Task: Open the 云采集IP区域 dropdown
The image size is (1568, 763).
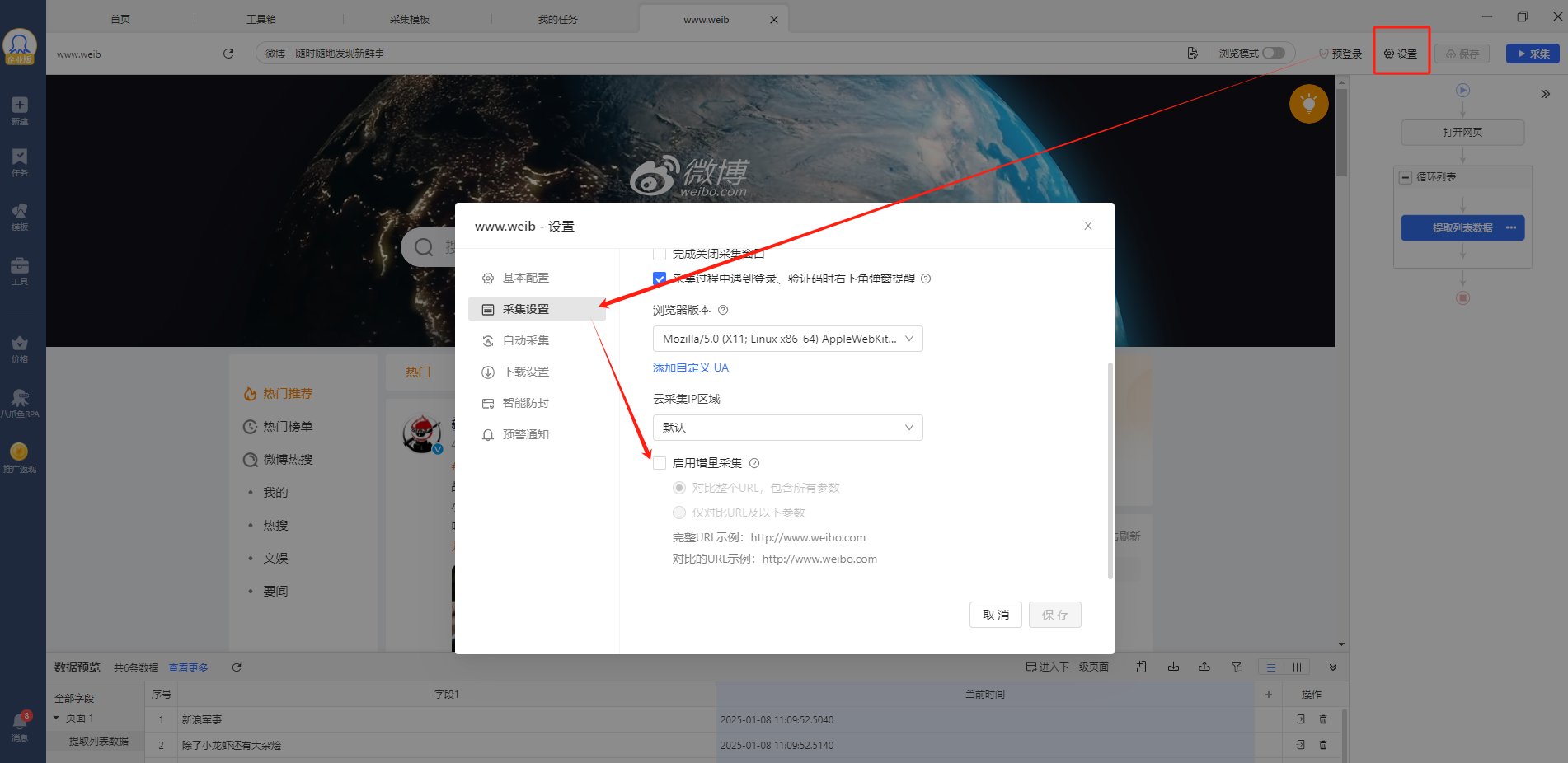Action: (x=787, y=428)
